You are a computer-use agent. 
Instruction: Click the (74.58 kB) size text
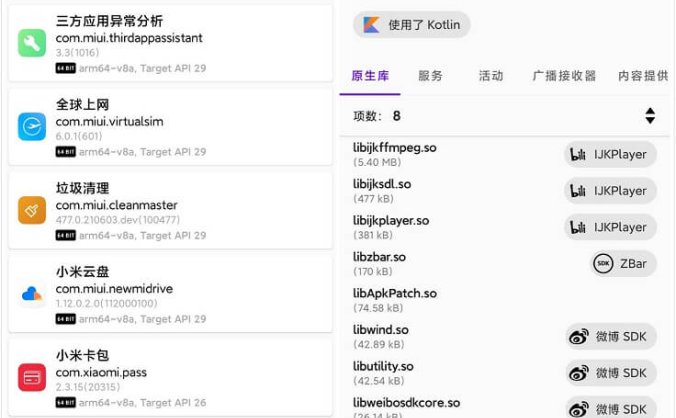[378, 308]
